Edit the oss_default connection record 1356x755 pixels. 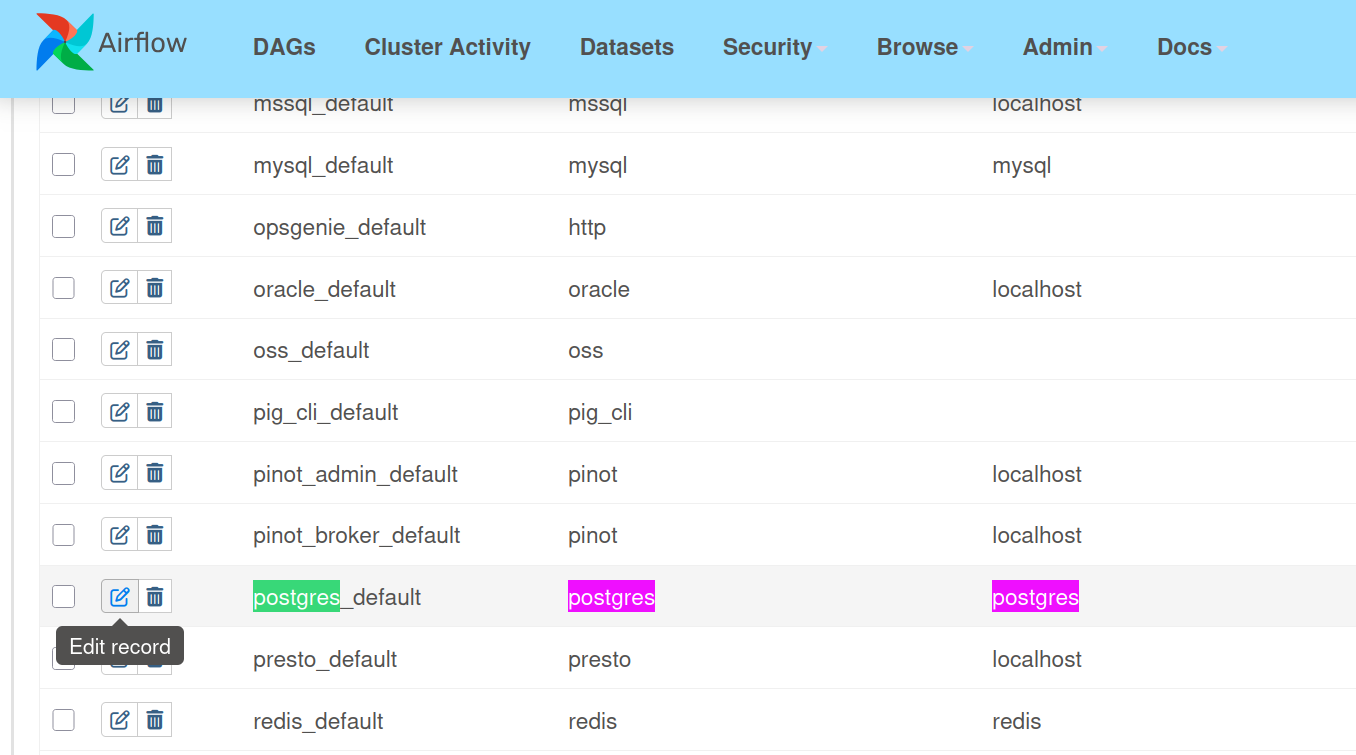120,350
